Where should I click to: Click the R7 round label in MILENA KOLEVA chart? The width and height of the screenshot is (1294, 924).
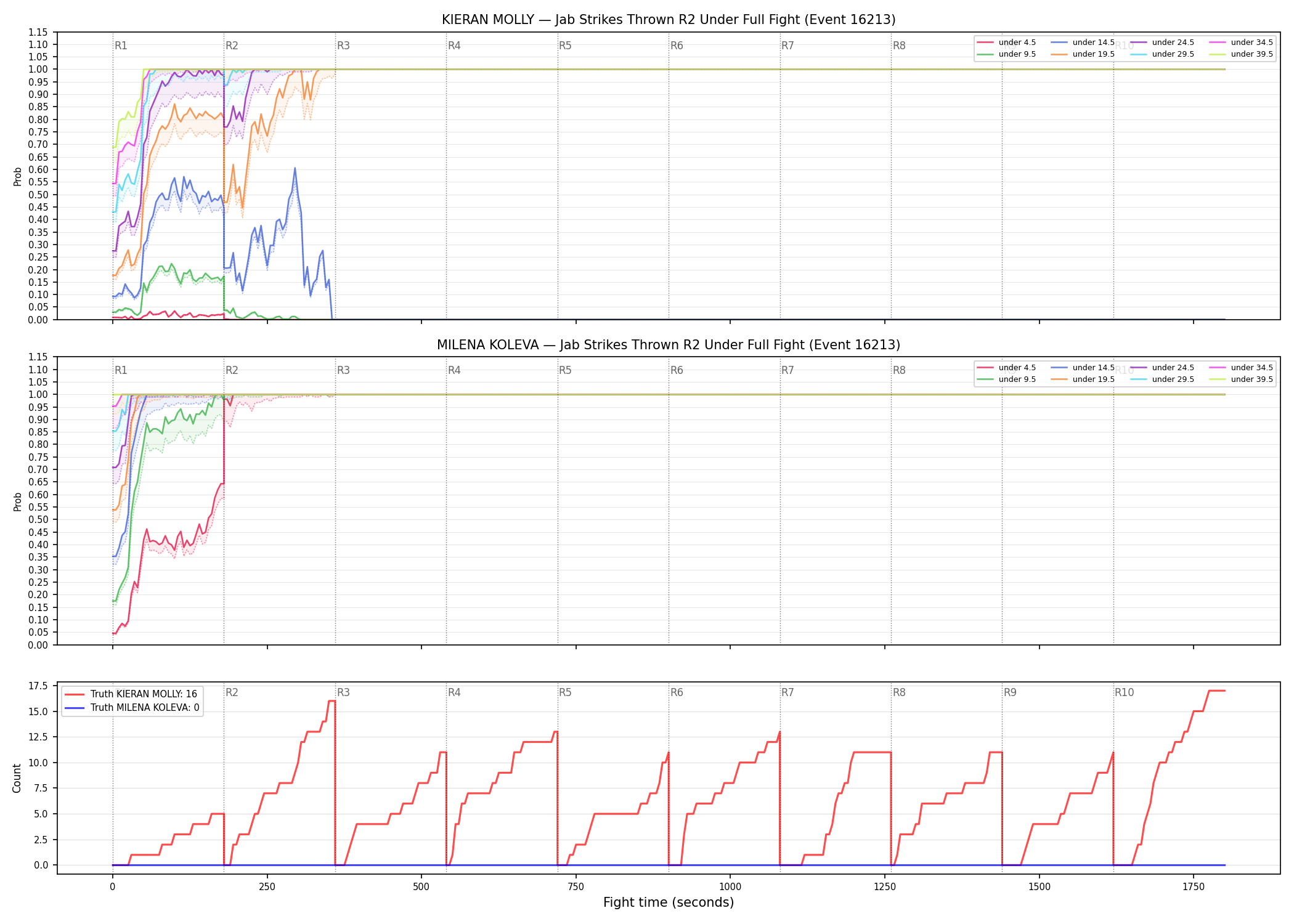click(x=787, y=371)
